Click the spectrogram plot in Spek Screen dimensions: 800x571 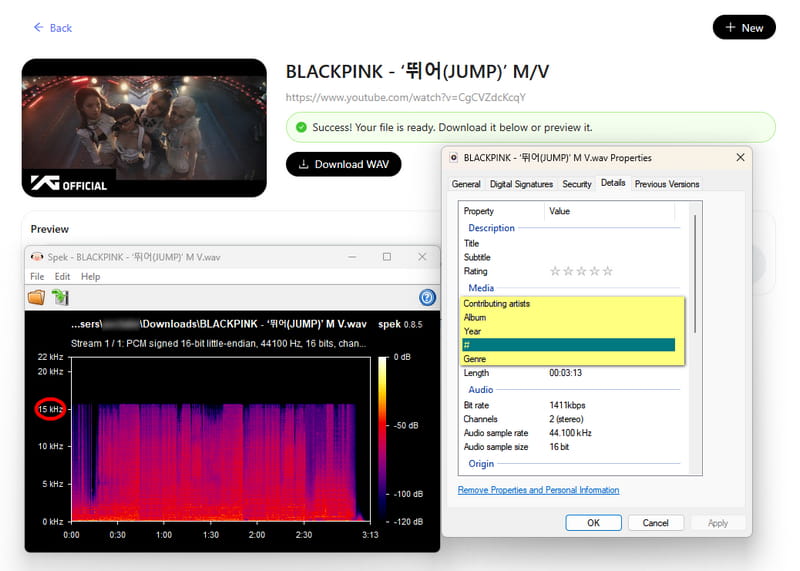[x=220, y=439]
